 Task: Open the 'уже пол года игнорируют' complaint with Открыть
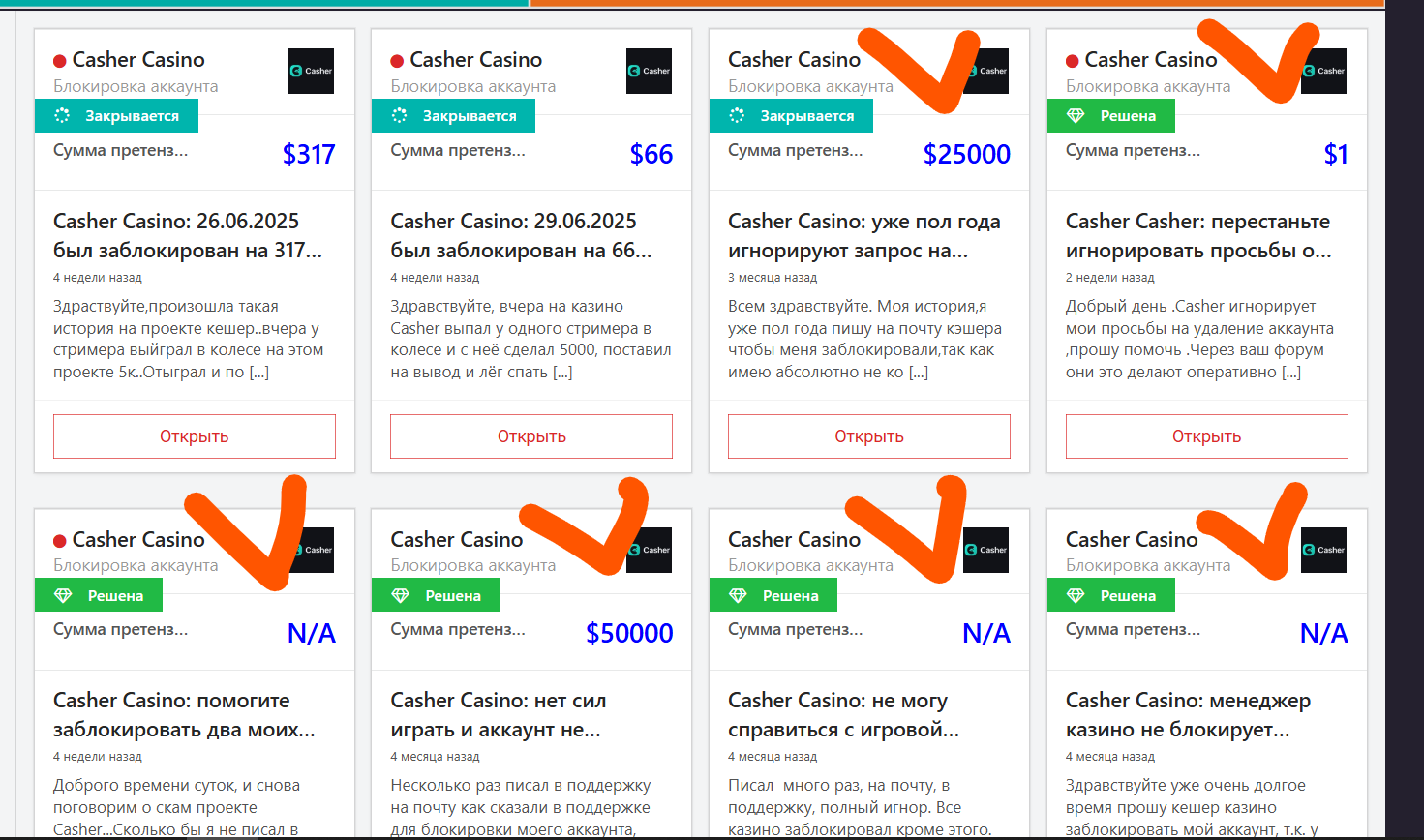(868, 436)
